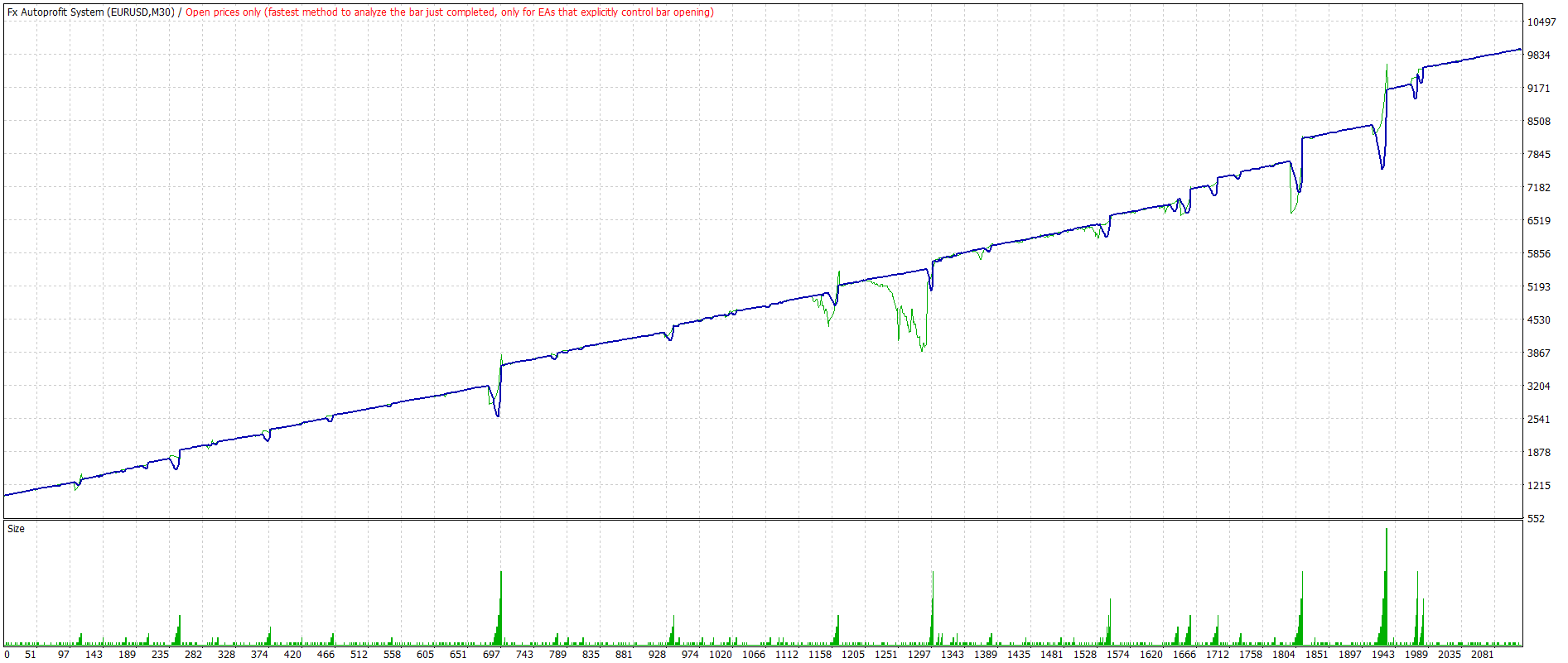Click x-axis label 143
This screenshot has width=1568, height=663.
94,655
